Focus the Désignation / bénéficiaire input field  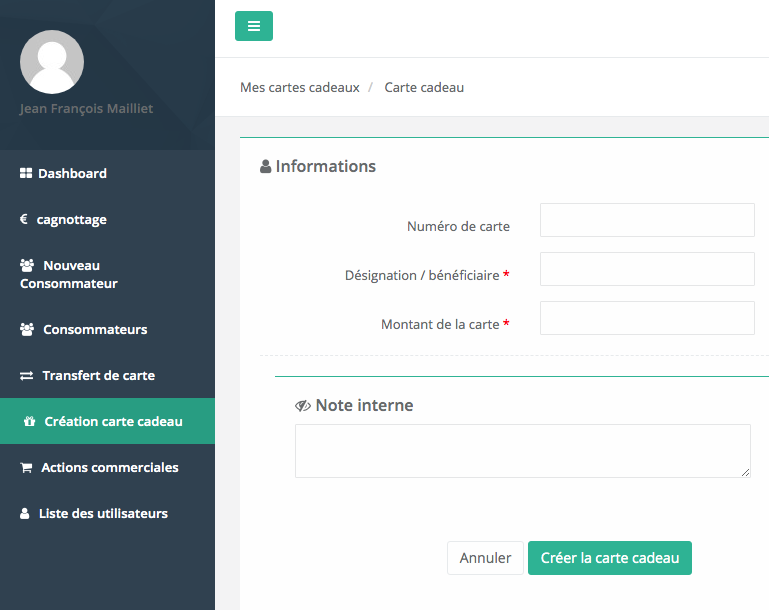click(647, 269)
